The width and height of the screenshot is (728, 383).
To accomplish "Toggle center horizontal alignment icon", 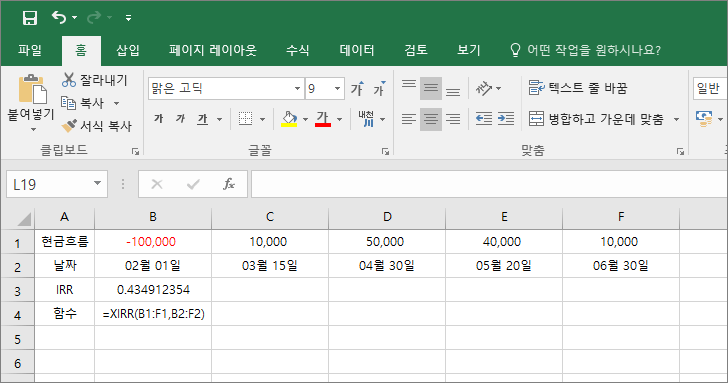I will (431, 119).
